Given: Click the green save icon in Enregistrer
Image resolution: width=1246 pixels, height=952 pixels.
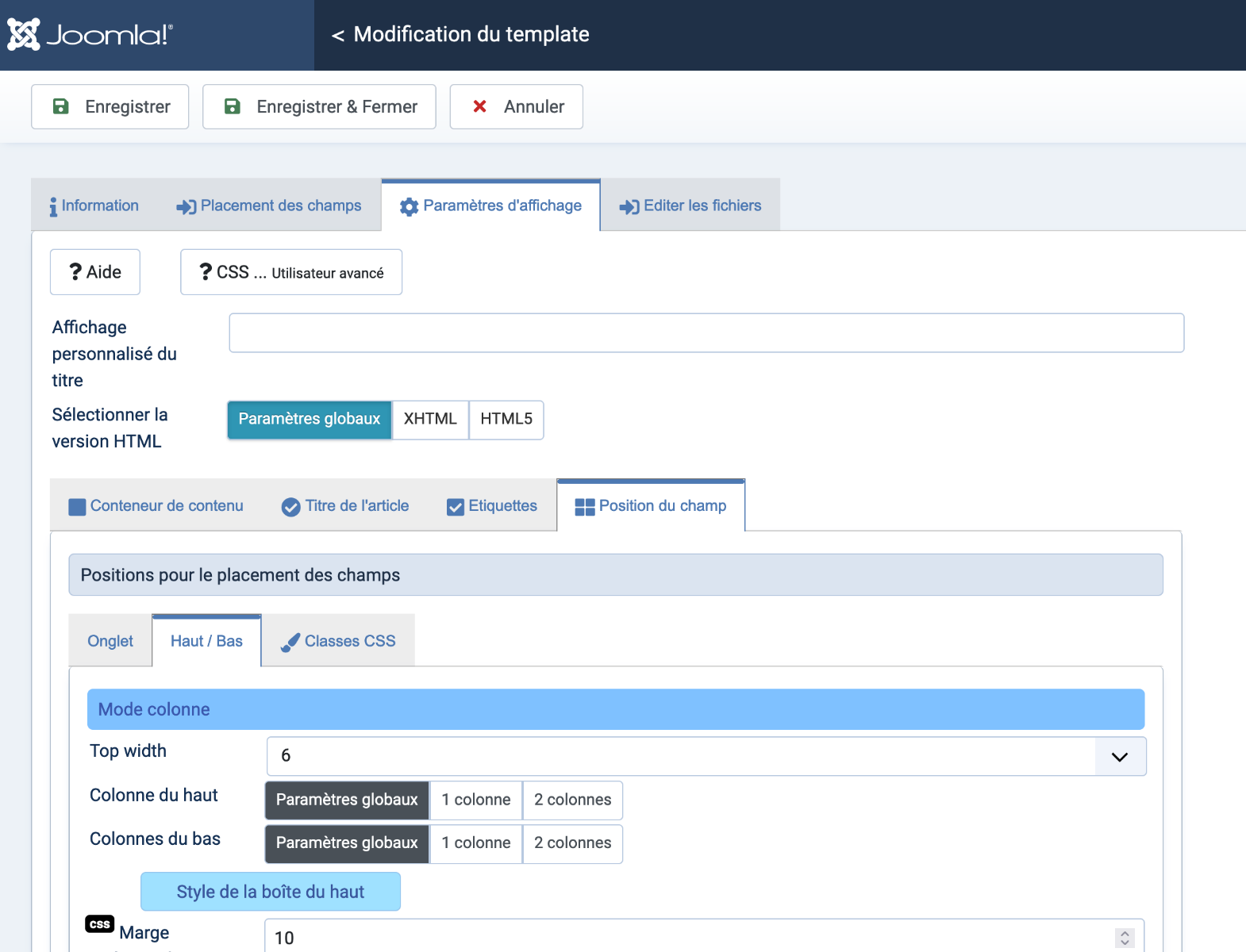Looking at the screenshot, I should tap(60, 106).
